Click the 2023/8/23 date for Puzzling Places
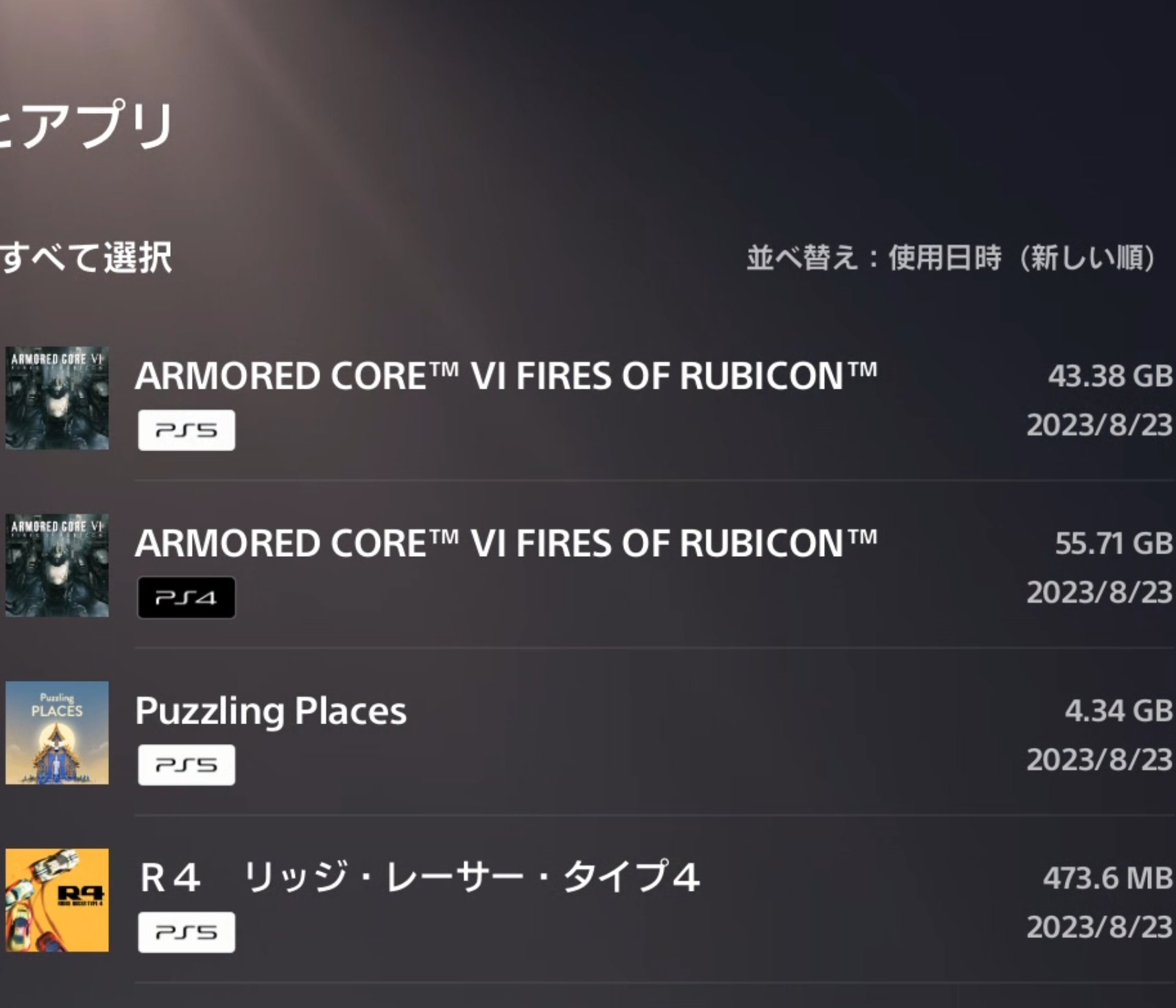1176x1008 pixels. click(x=1099, y=760)
